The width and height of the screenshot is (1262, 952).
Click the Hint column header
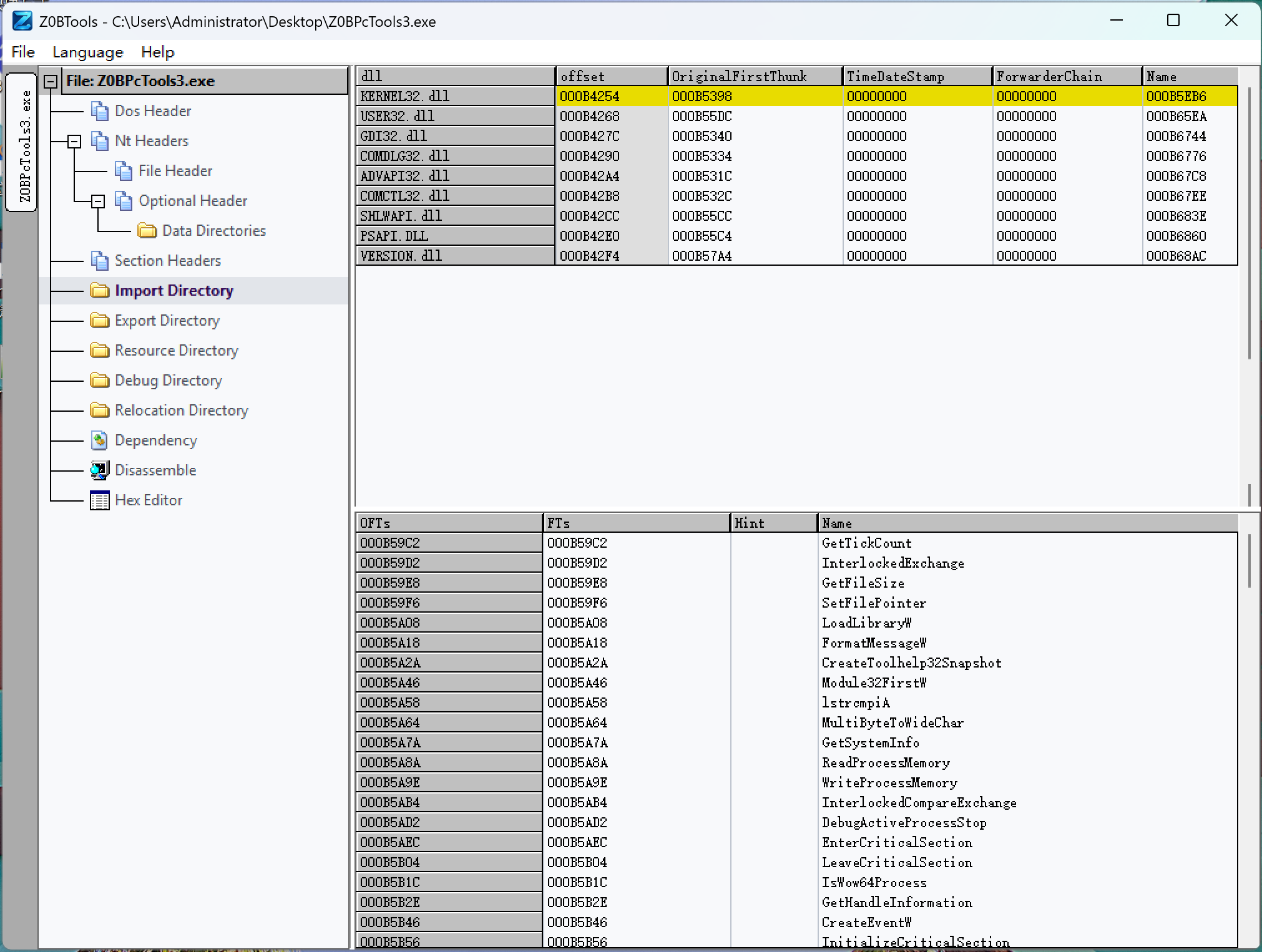click(774, 523)
